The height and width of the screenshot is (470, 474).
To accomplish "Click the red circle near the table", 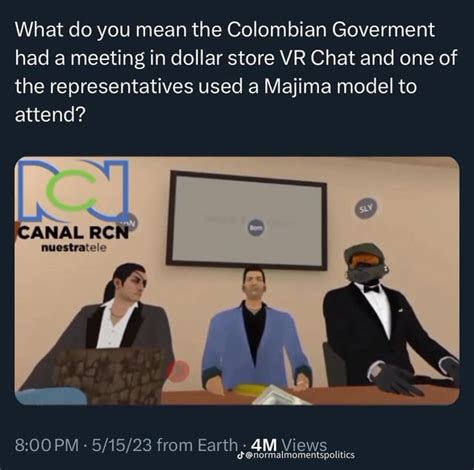I will pos(179,370).
